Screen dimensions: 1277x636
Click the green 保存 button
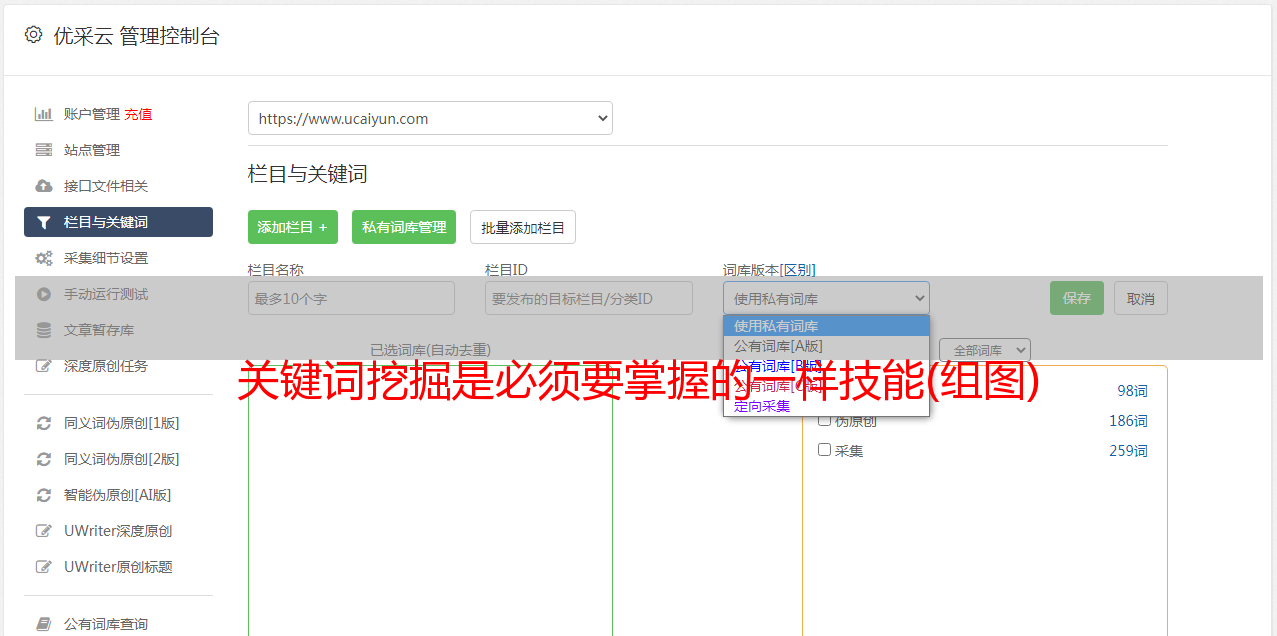tap(1077, 298)
